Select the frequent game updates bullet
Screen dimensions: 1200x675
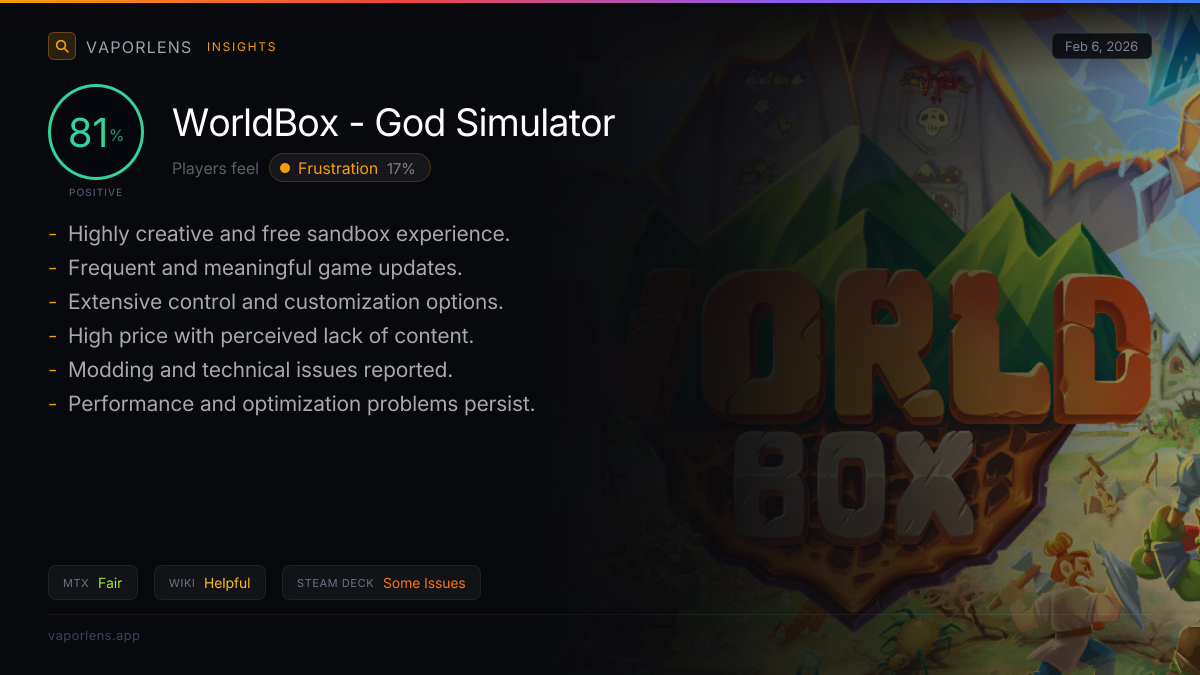click(x=265, y=268)
